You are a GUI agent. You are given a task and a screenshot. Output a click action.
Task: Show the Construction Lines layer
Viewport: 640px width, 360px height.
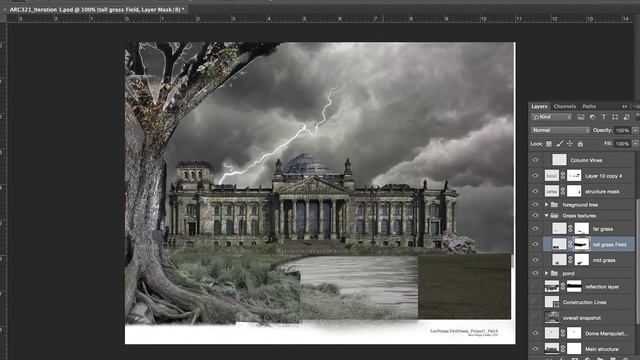pos(536,302)
